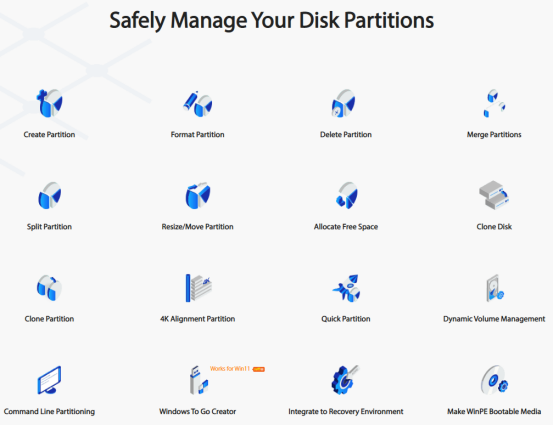This screenshot has width=553, height=426.
Task: Open the Command Line Partitioning monitor icon
Action: [x=49, y=380]
